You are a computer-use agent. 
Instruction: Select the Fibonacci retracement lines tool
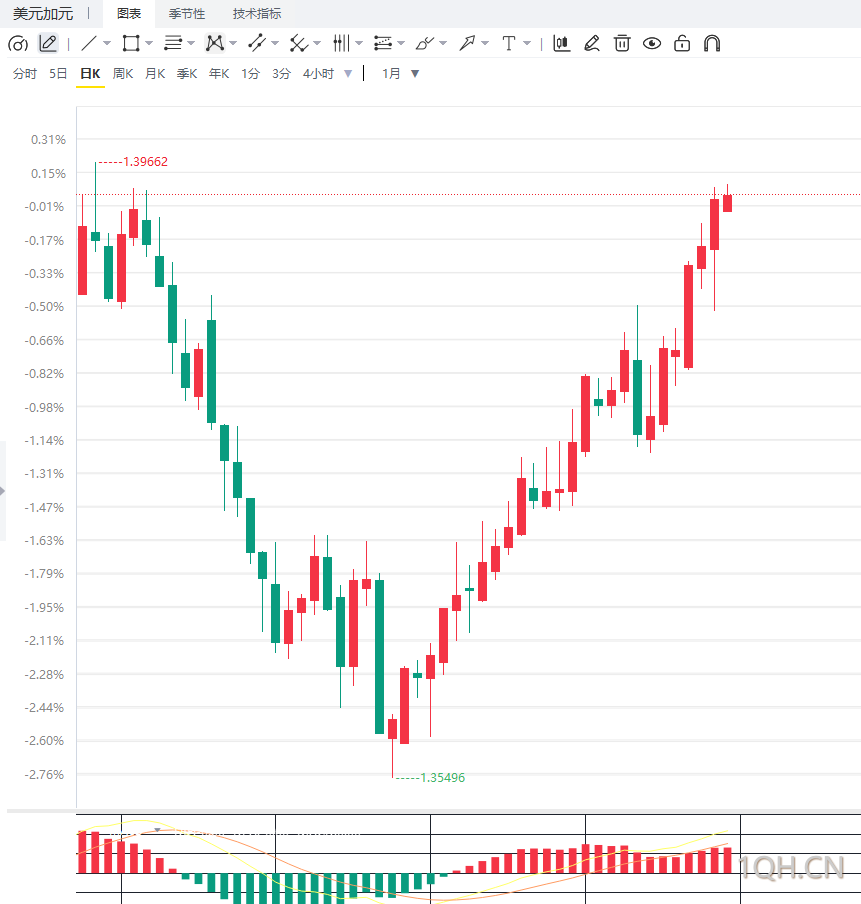pos(383,43)
